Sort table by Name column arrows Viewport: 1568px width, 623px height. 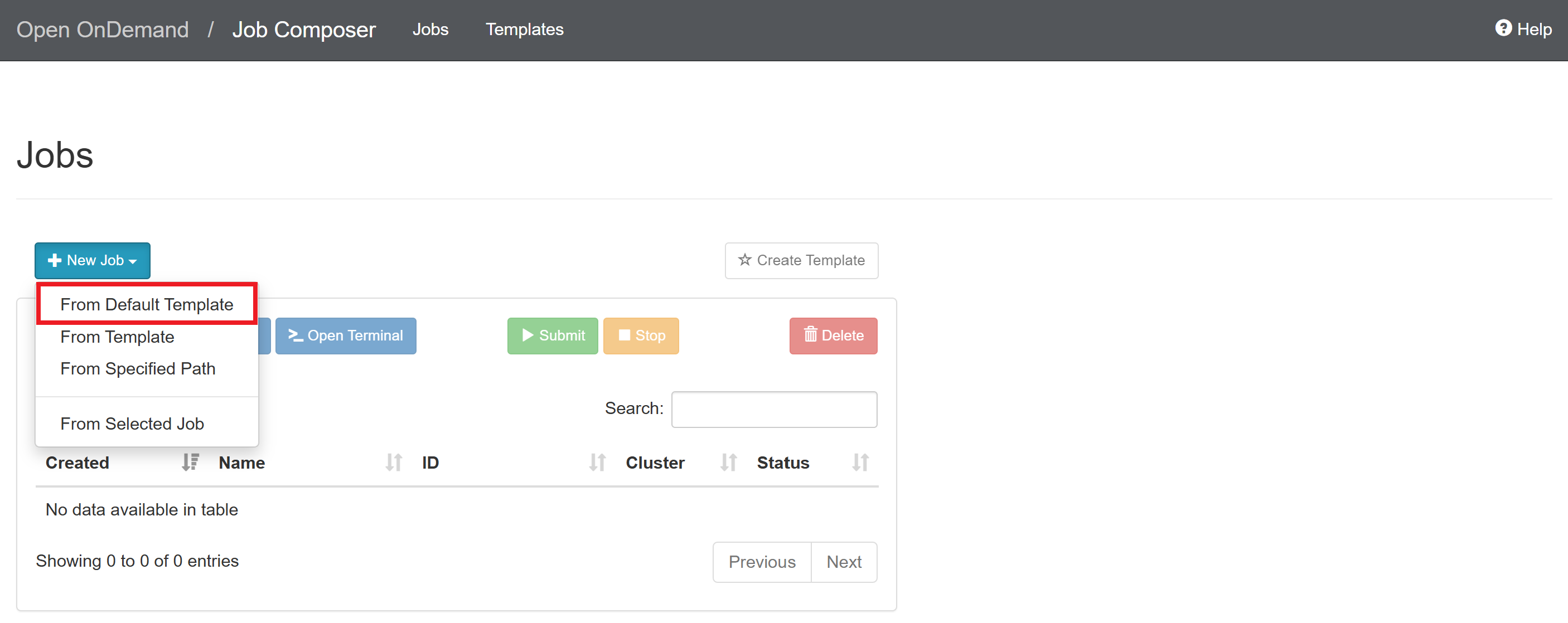coord(393,463)
